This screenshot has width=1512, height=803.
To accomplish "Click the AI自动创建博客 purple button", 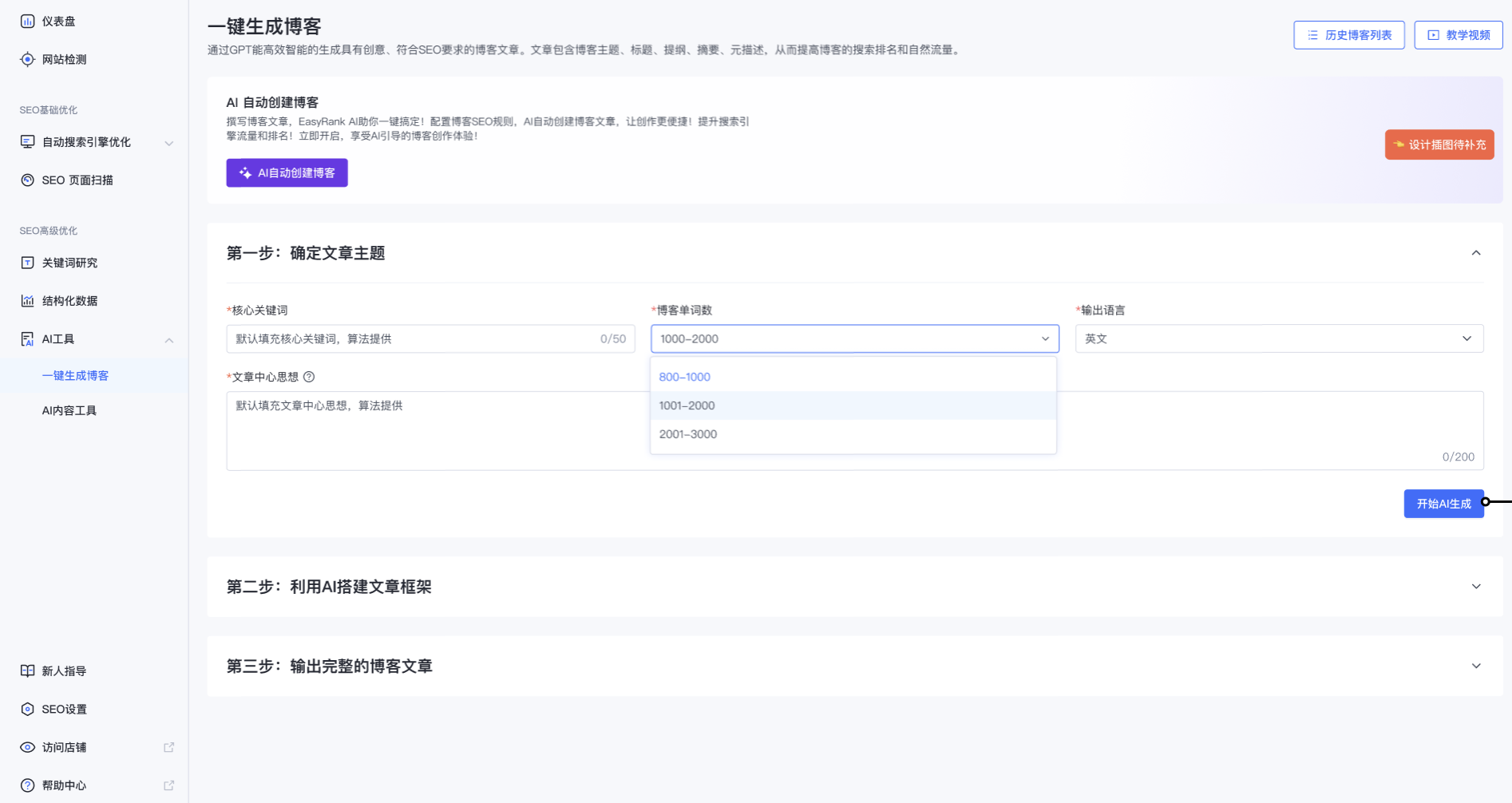I will (x=287, y=173).
